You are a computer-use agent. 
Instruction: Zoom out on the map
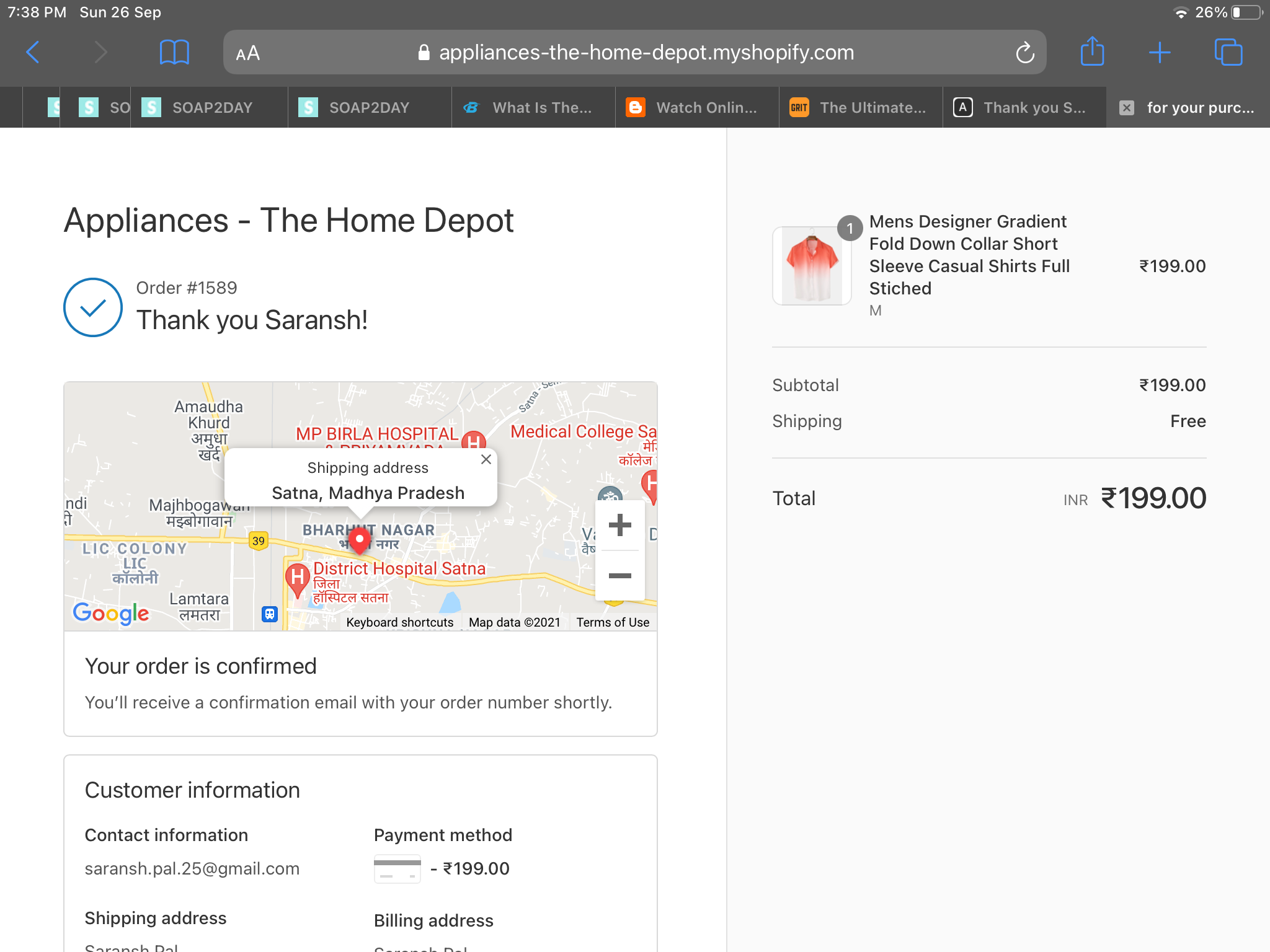pos(619,576)
